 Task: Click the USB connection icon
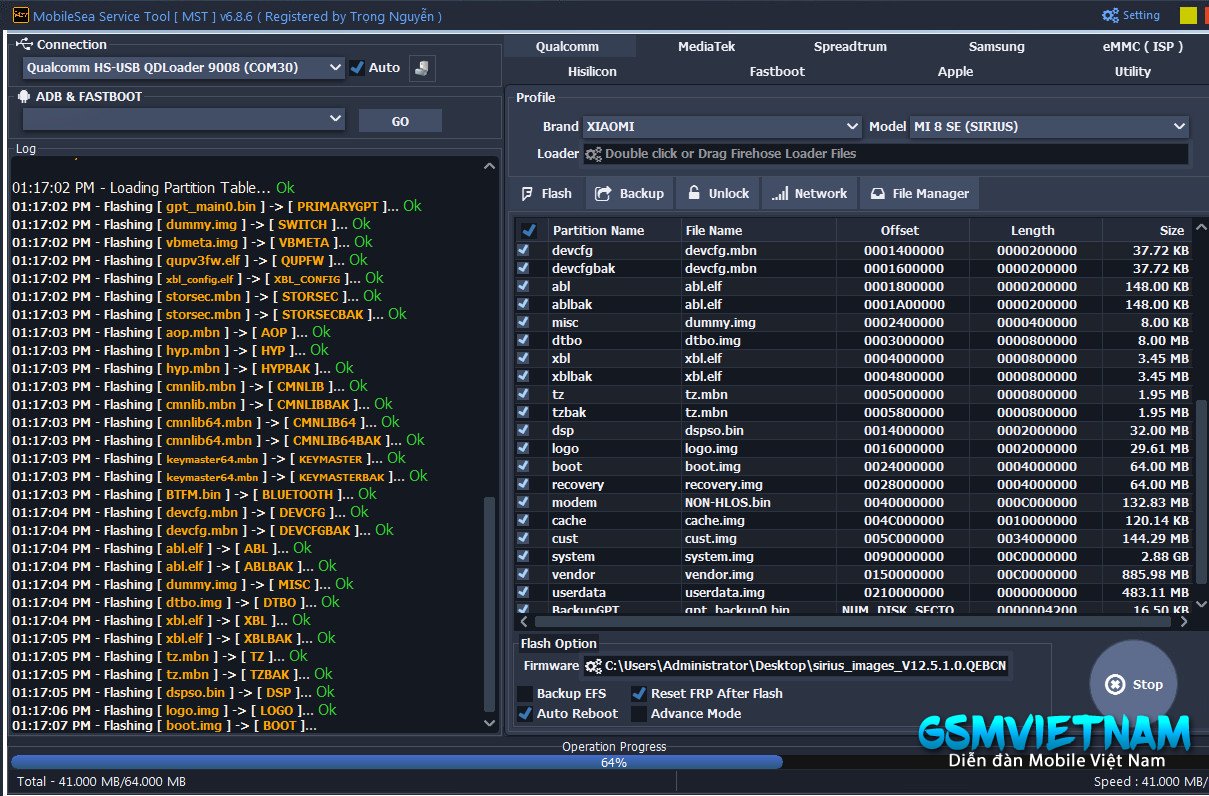click(25, 44)
